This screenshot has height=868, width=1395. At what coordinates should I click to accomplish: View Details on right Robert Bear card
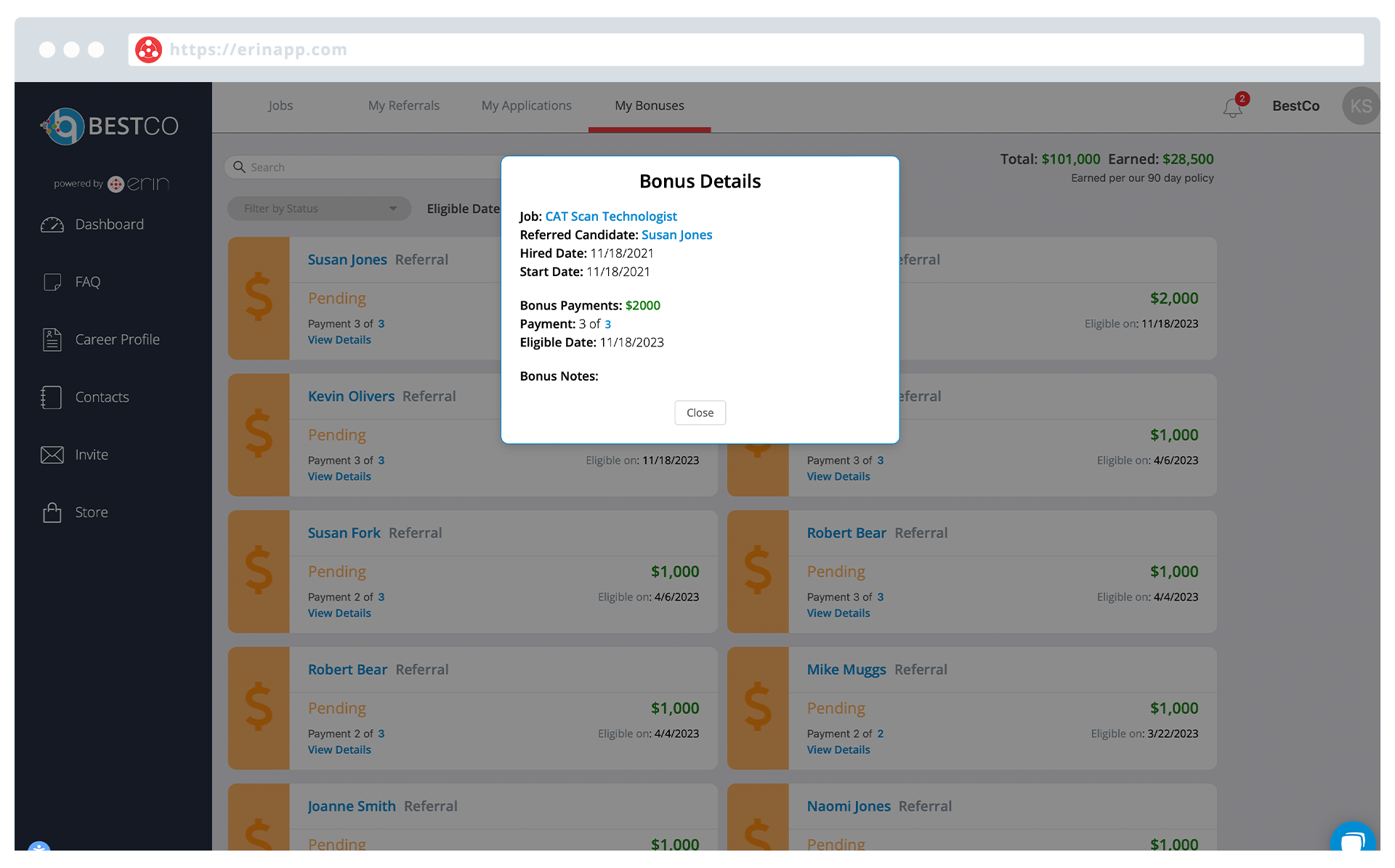[x=838, y=613]
